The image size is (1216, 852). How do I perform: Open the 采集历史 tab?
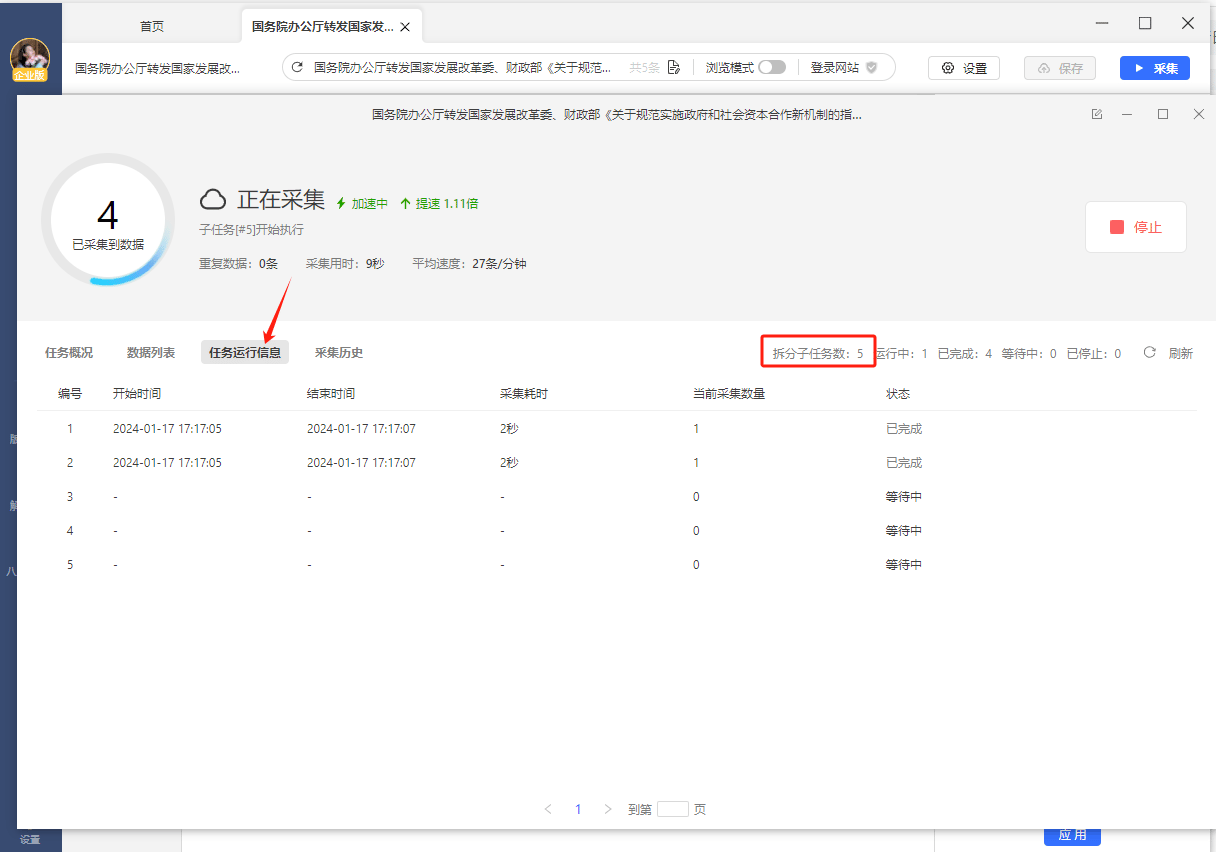(339, 353)
